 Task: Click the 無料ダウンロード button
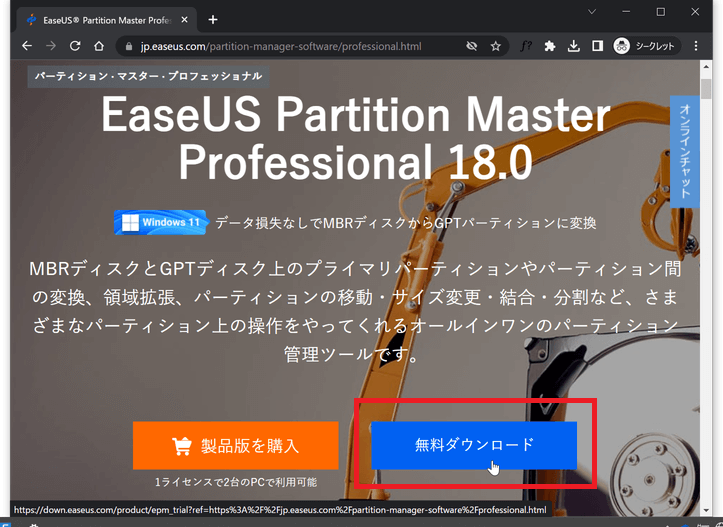[474, 445]
